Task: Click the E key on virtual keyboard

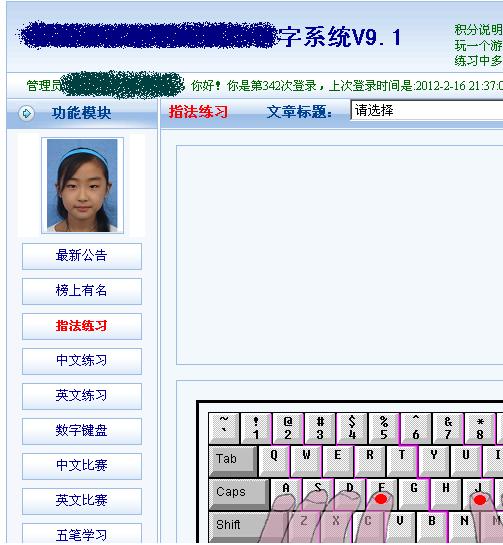Action: [338, 461]
